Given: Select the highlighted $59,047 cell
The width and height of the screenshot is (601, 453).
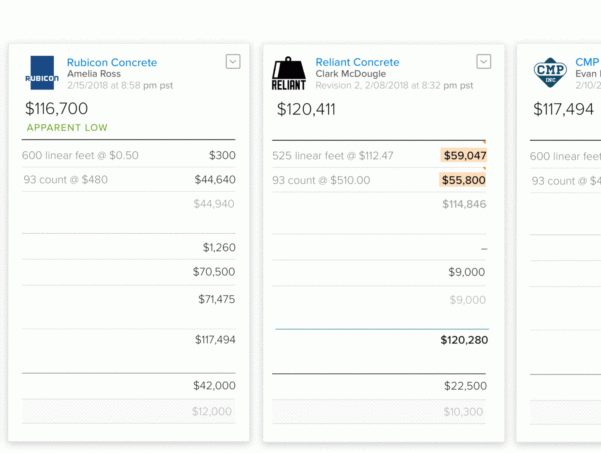Looking at the screenshot, I should [464, 155].
